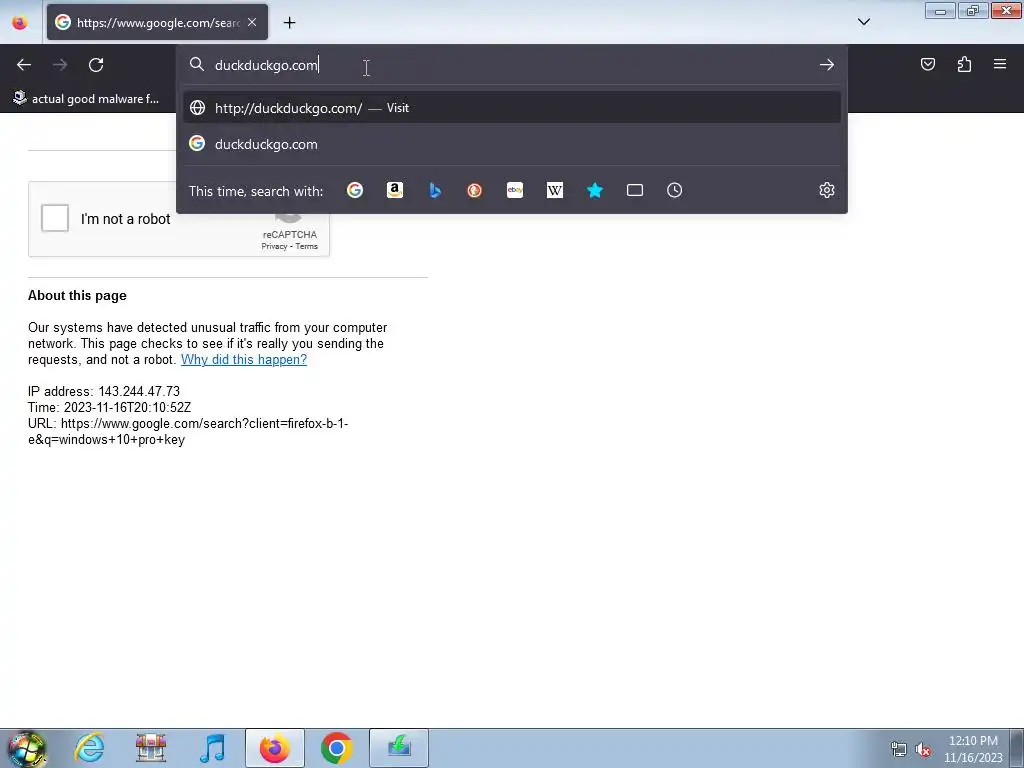Open the 'Why did this happen?' link
This screenshot has height=768, width=1024.
coord(244,360)
